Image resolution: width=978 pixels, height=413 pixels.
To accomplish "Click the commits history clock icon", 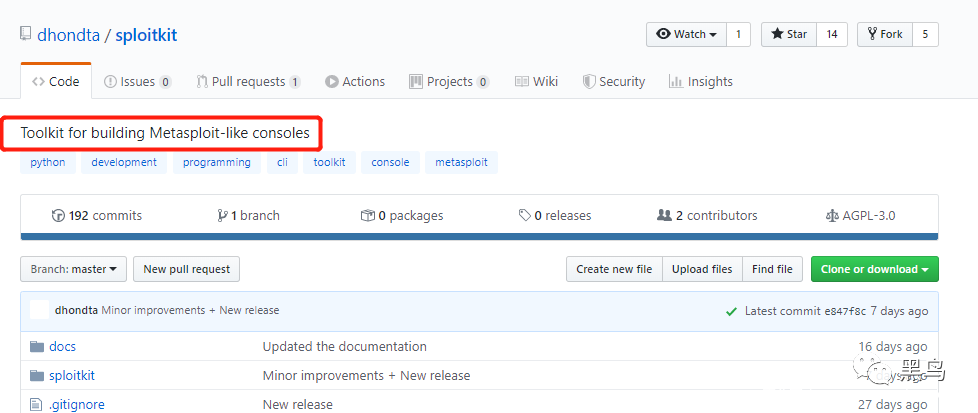I will coord(58,215).
